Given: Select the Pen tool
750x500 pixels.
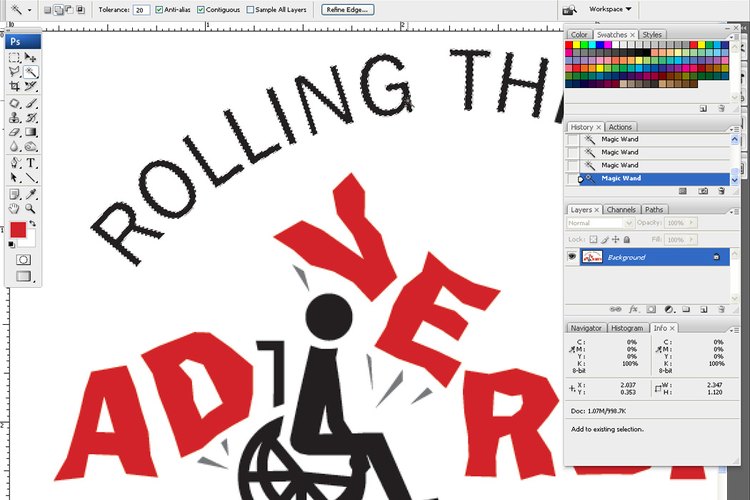Looking at the screenshot, I should (14, 163).
